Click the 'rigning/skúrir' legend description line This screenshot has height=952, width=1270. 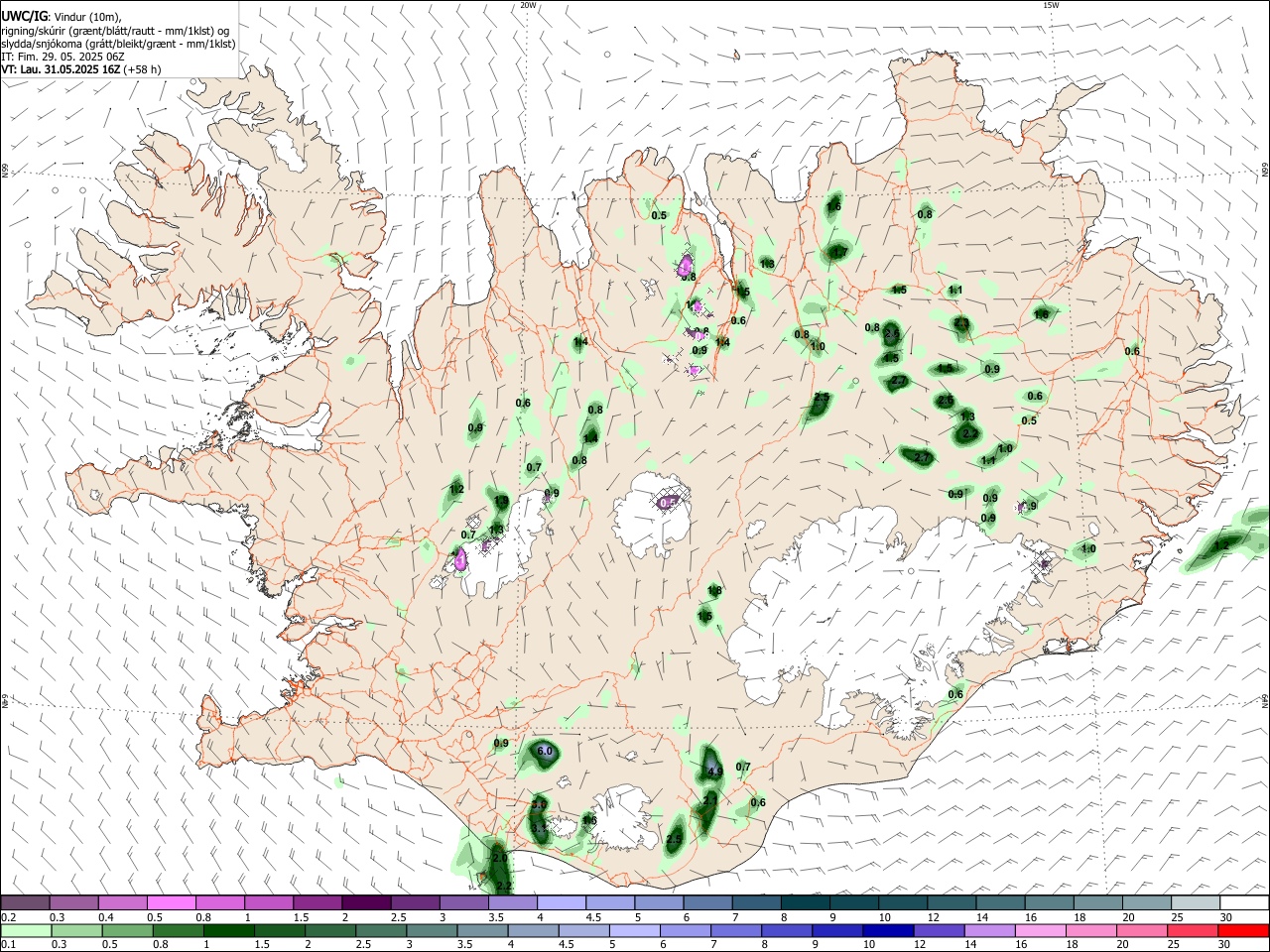pyautogui.click(x=115, y=31)
